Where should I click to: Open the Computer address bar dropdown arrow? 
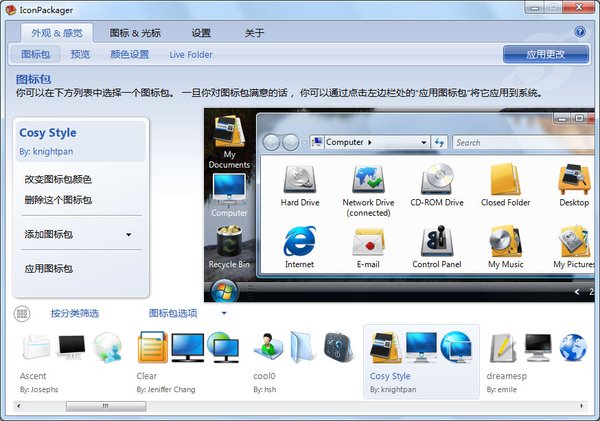click(x=424, y=142)
